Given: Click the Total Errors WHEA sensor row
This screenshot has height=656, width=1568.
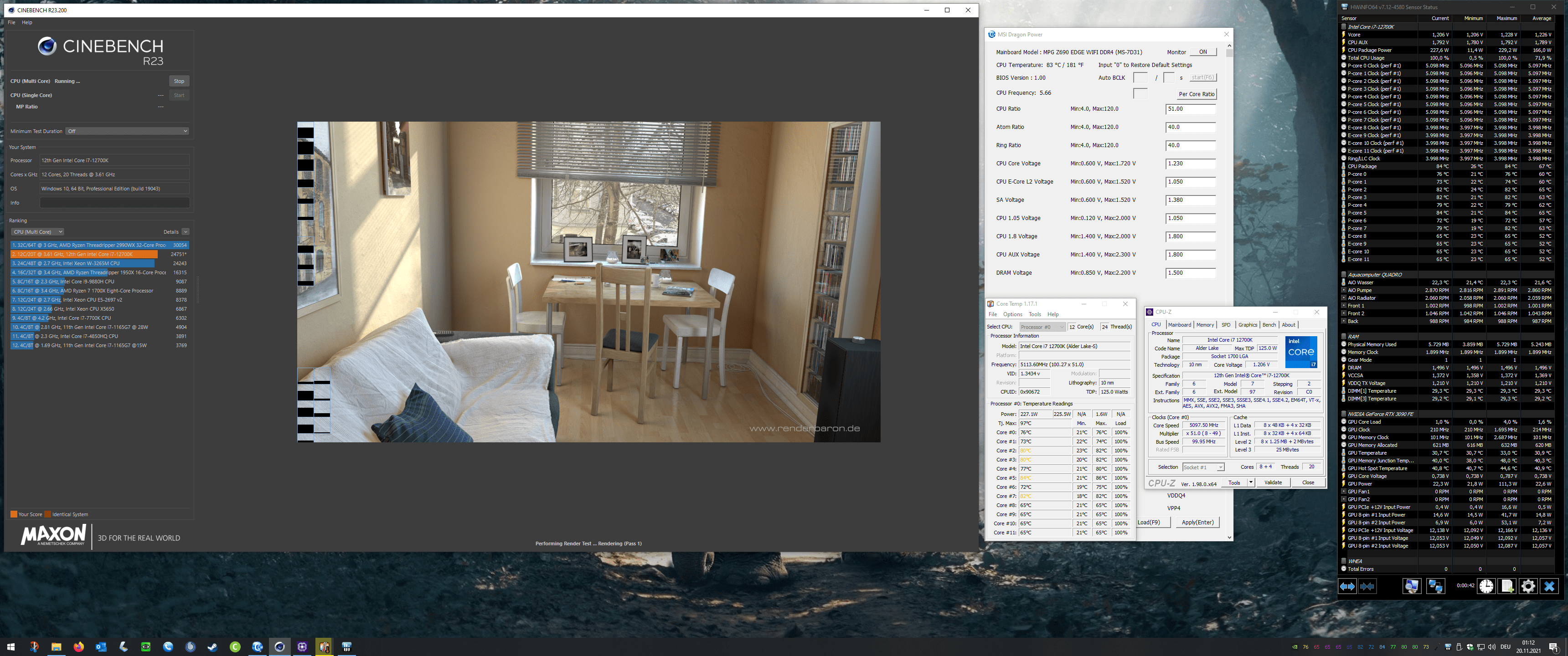Looking at the screenshot, I should tap(1448, 569).
